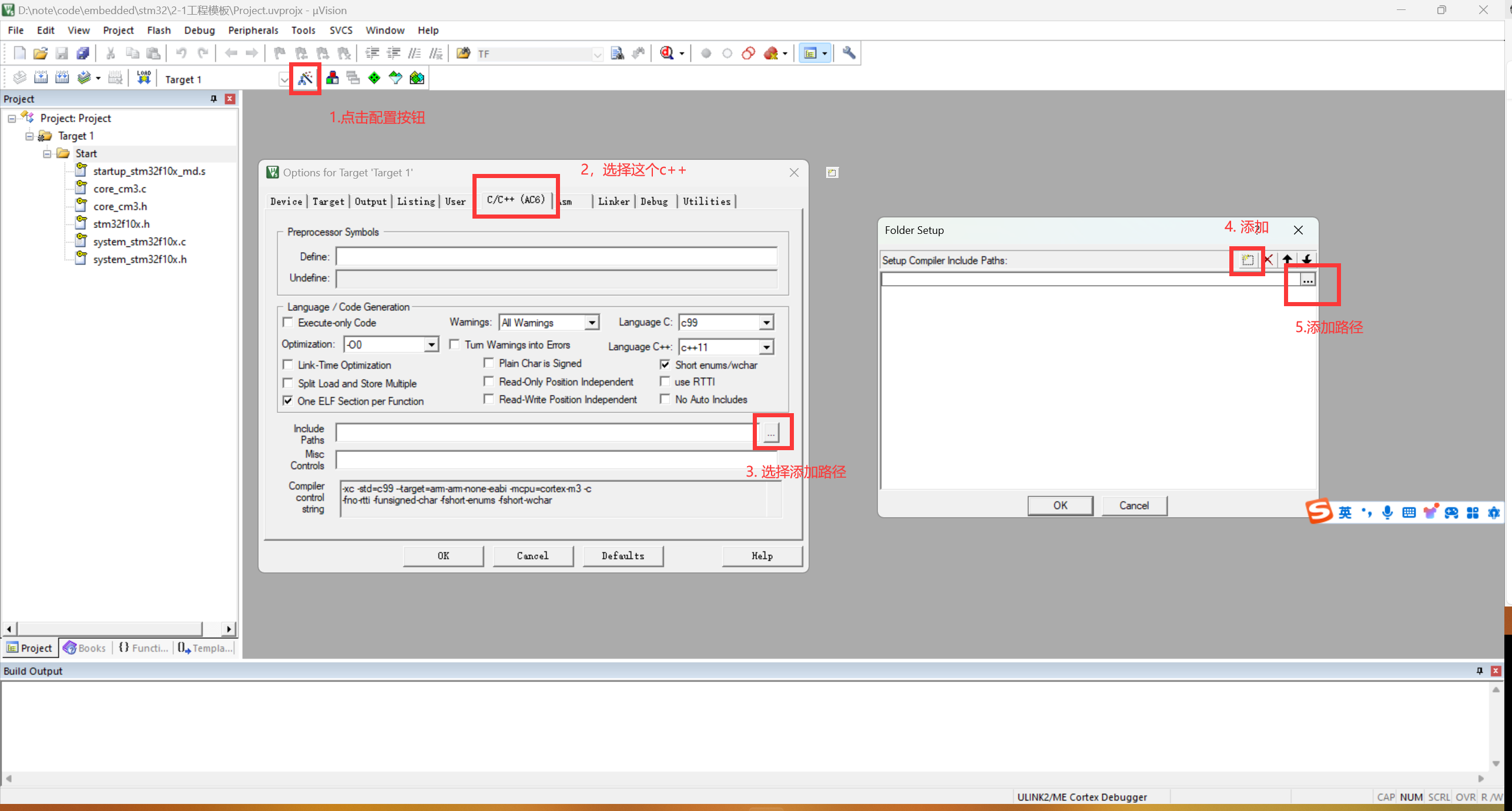
Task: Open the Language C dropdown
Action: tap(766, 323)
